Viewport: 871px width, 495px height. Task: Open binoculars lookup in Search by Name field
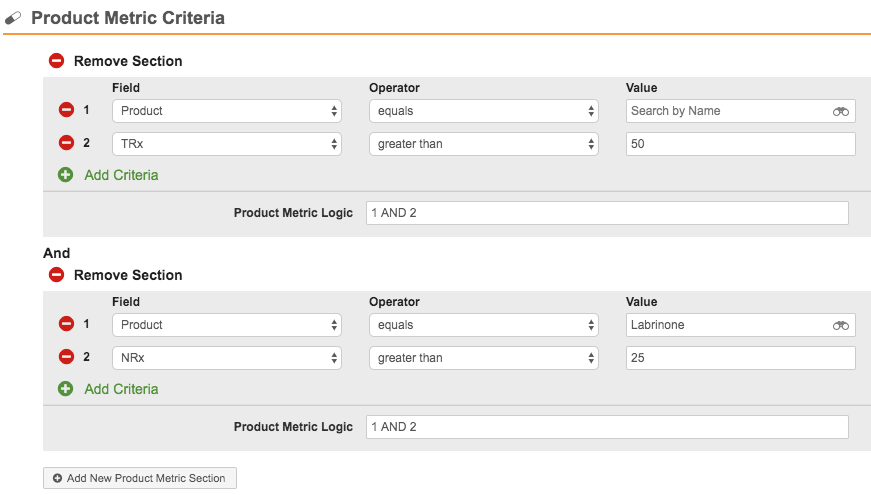(840, 111)
